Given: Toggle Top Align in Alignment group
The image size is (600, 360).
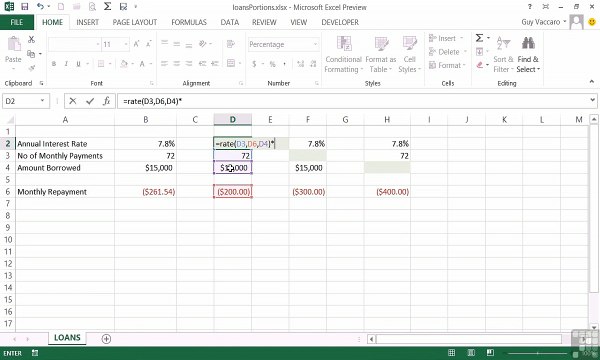Looking at the screenshot, I should [165, 44].
